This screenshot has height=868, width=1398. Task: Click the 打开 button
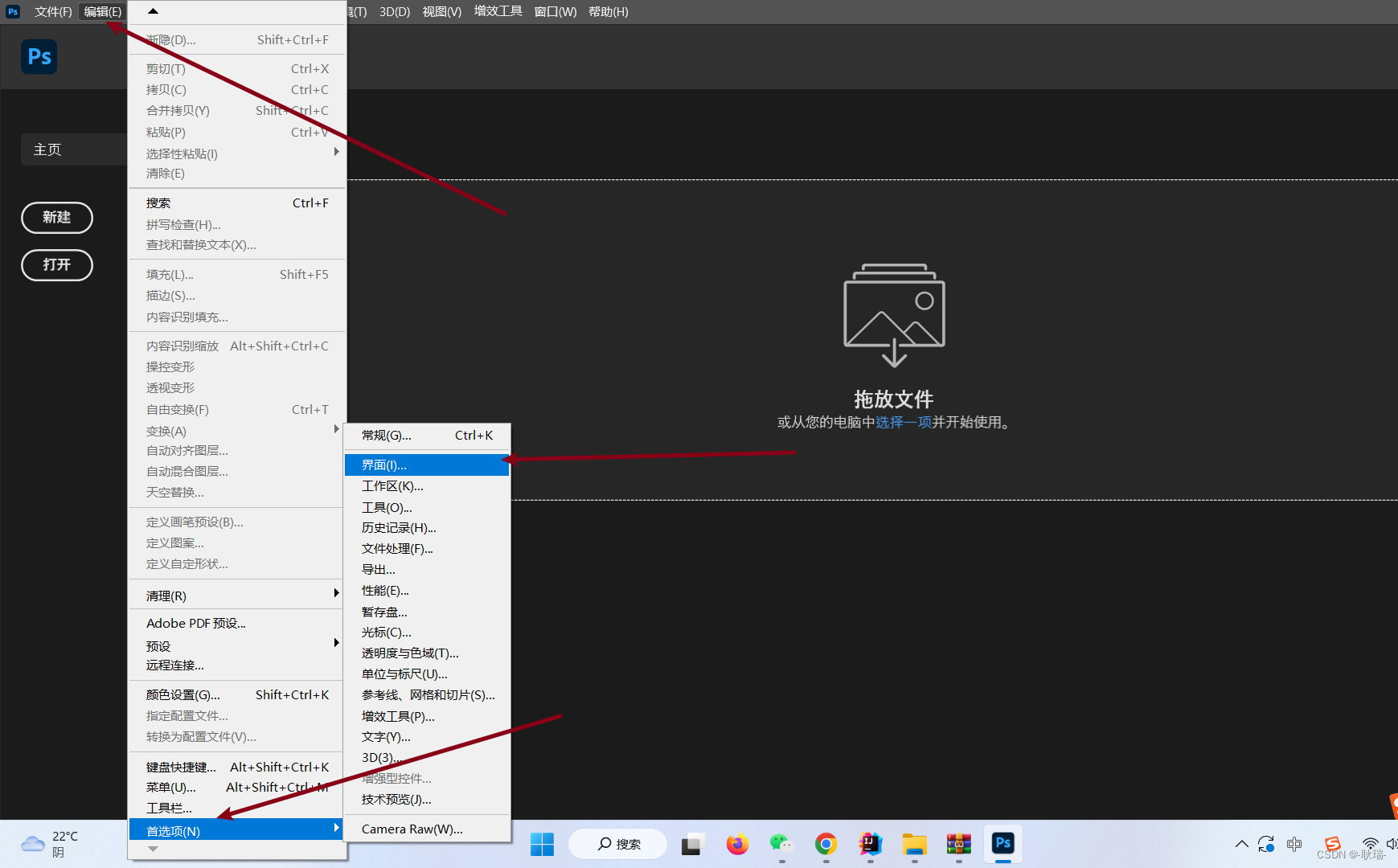(x=57, y=264)
